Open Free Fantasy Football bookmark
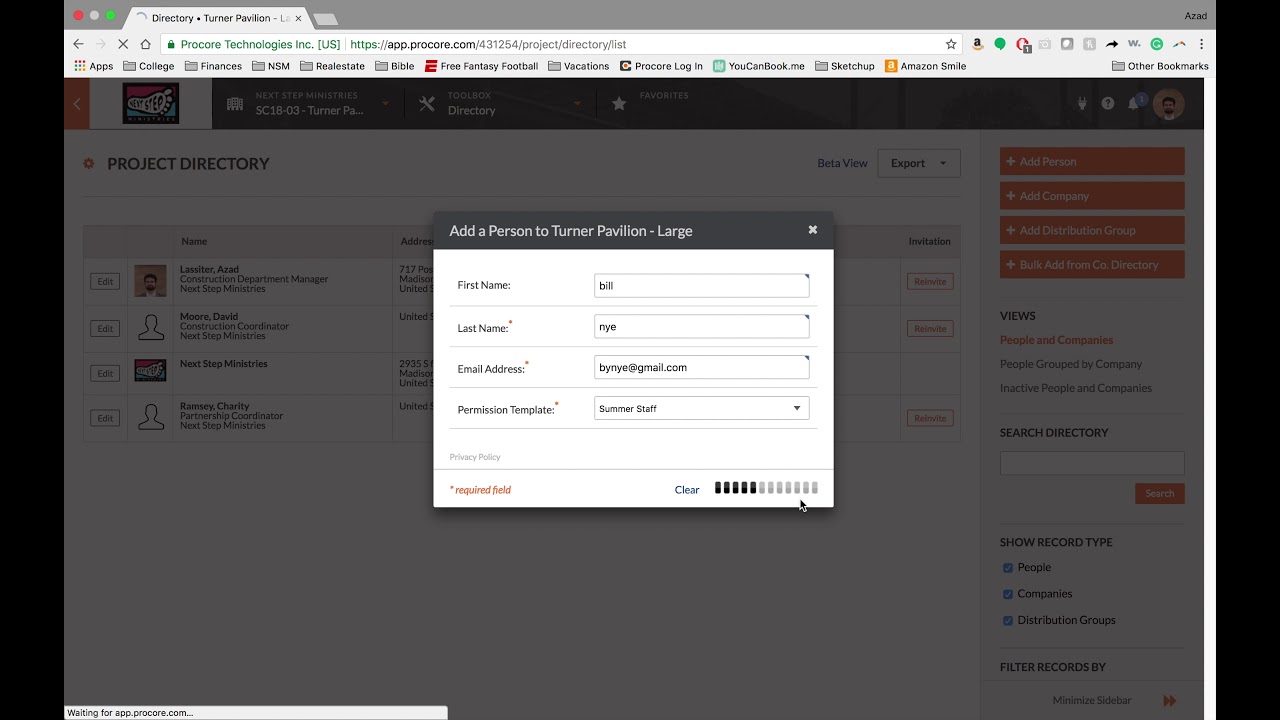1280x720 pixels. tap(482, 66)
